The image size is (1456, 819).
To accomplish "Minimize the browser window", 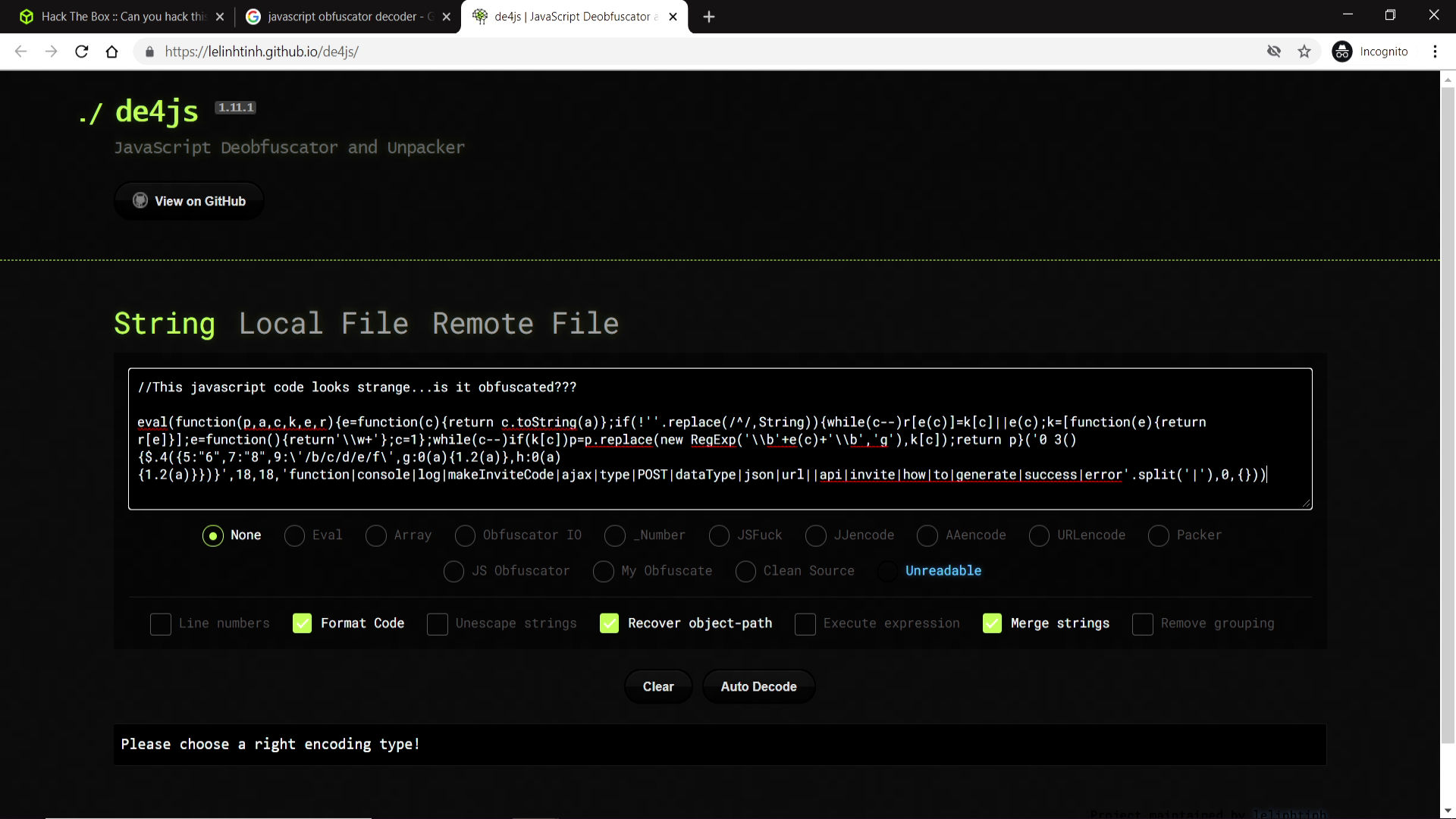I will coord(1348,15).
